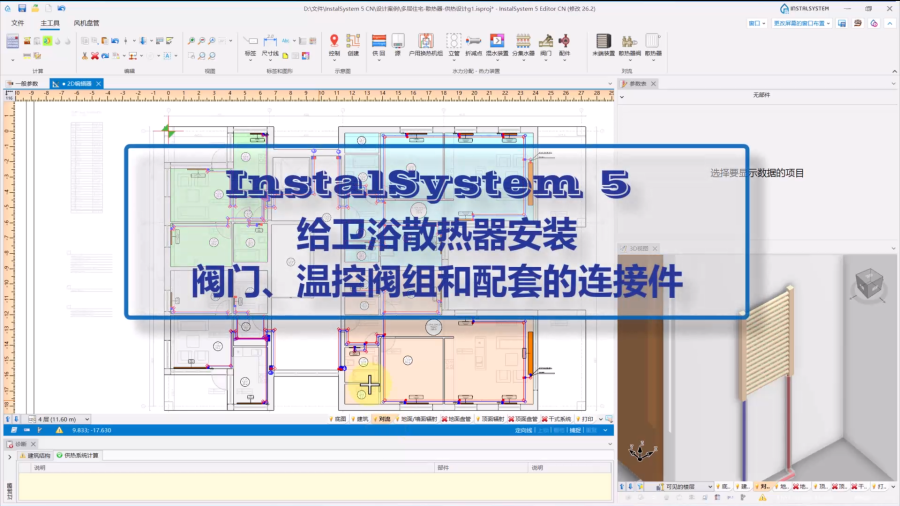Image resolution: width=900 pixels, height=506 pixels.
Task: Toggle 定向线 in status bar
Action: click(x=523, y=430)
